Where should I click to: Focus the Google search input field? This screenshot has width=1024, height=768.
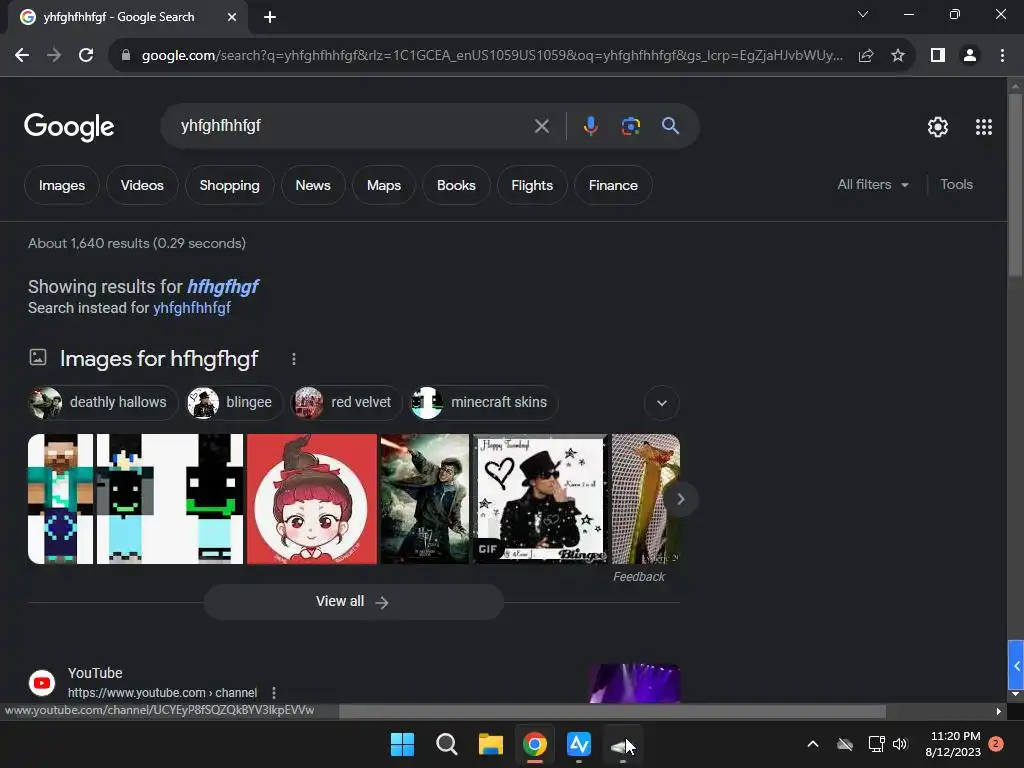(353, 126)
